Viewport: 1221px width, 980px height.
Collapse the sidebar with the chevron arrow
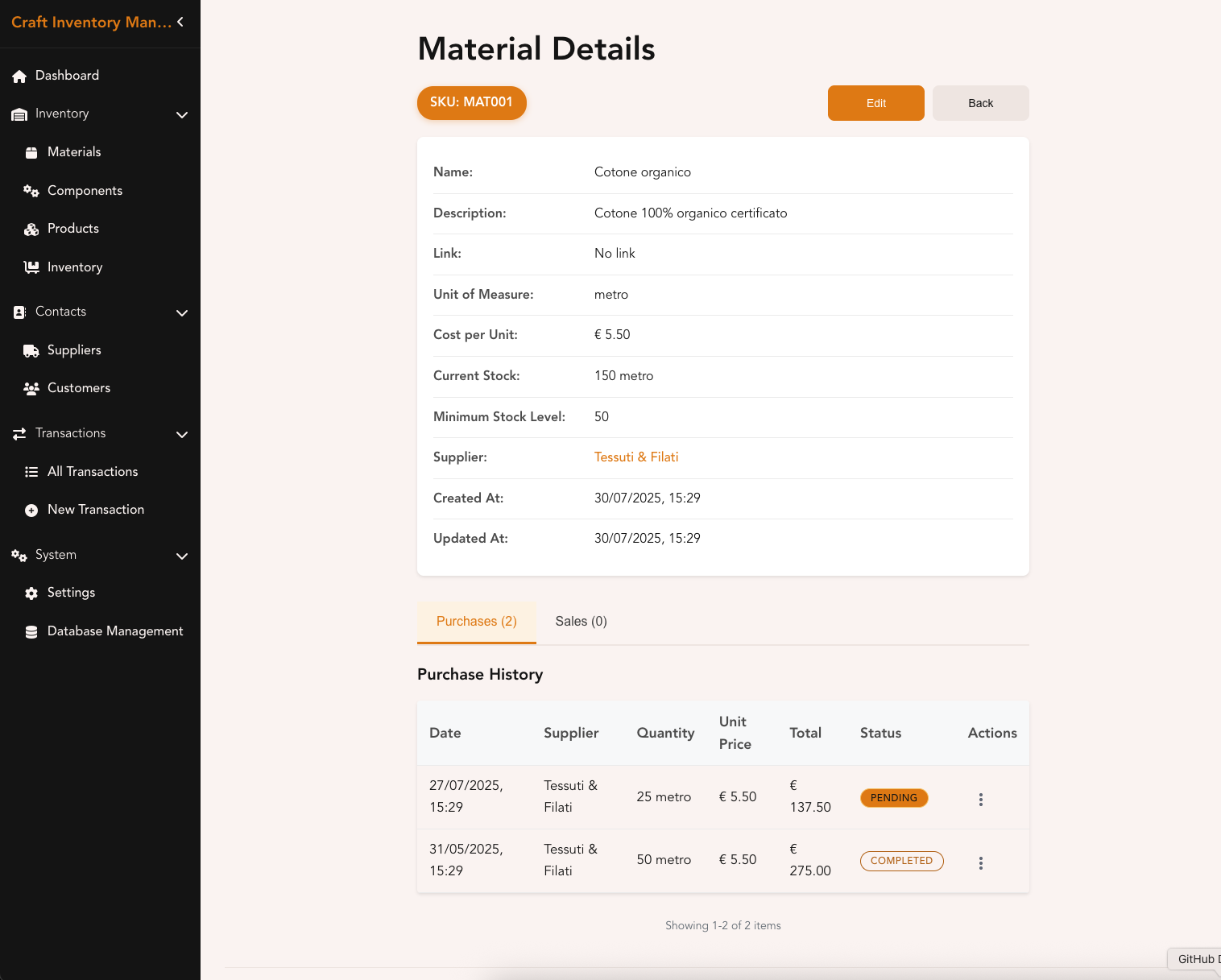pos(180,22)
